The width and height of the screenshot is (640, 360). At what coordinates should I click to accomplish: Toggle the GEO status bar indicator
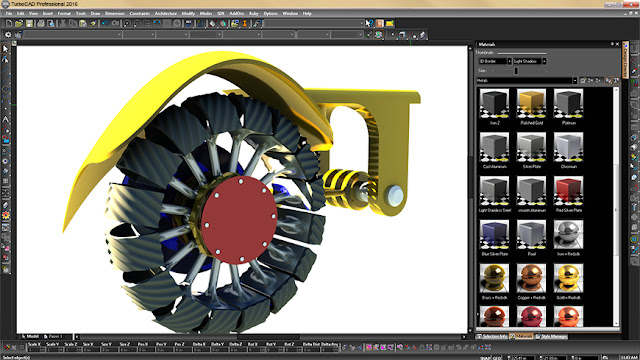tap(497, 358)
